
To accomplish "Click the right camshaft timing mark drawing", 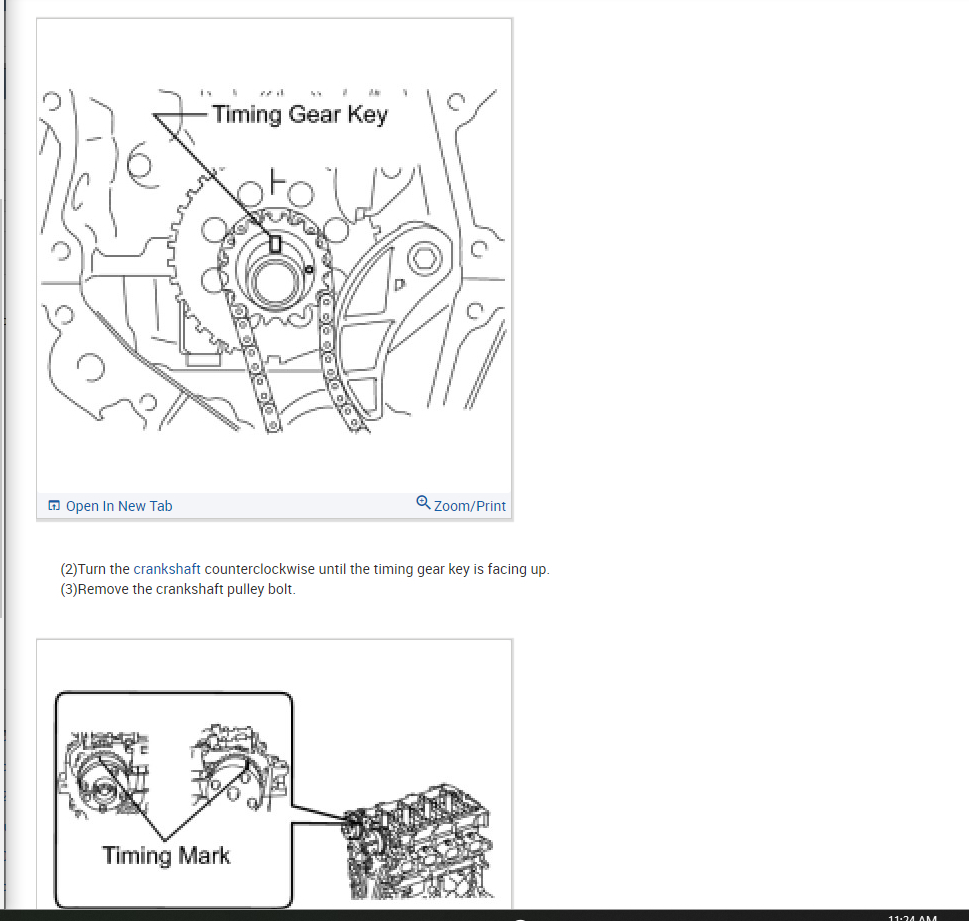I will click(239, 767).
